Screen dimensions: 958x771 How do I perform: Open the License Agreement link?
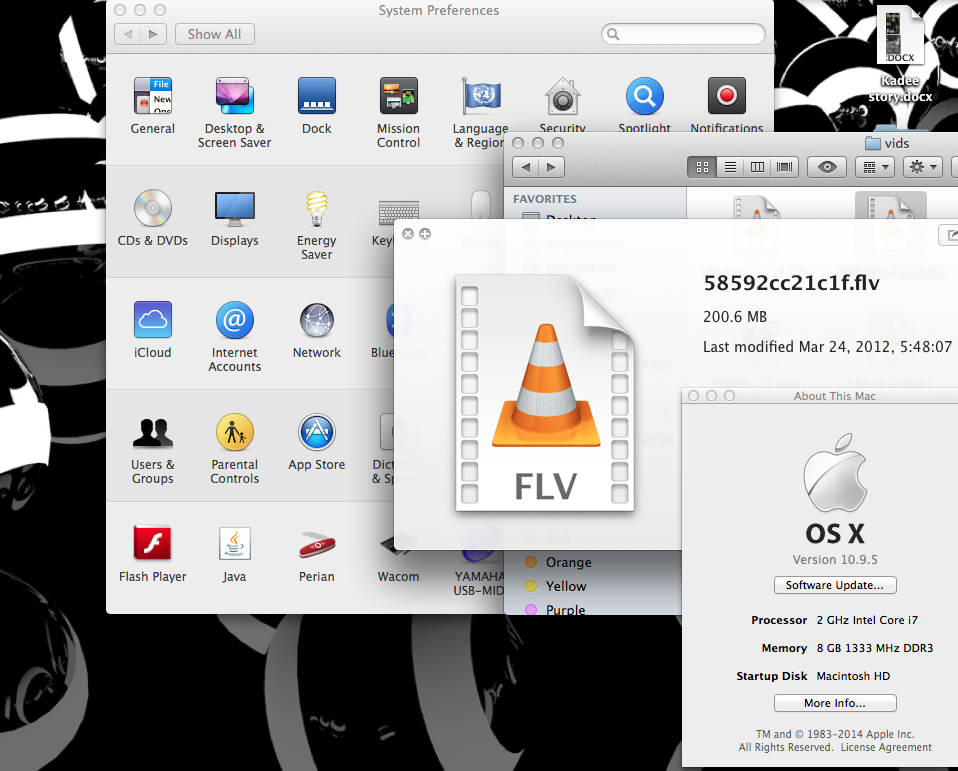[x=886, y=747]
